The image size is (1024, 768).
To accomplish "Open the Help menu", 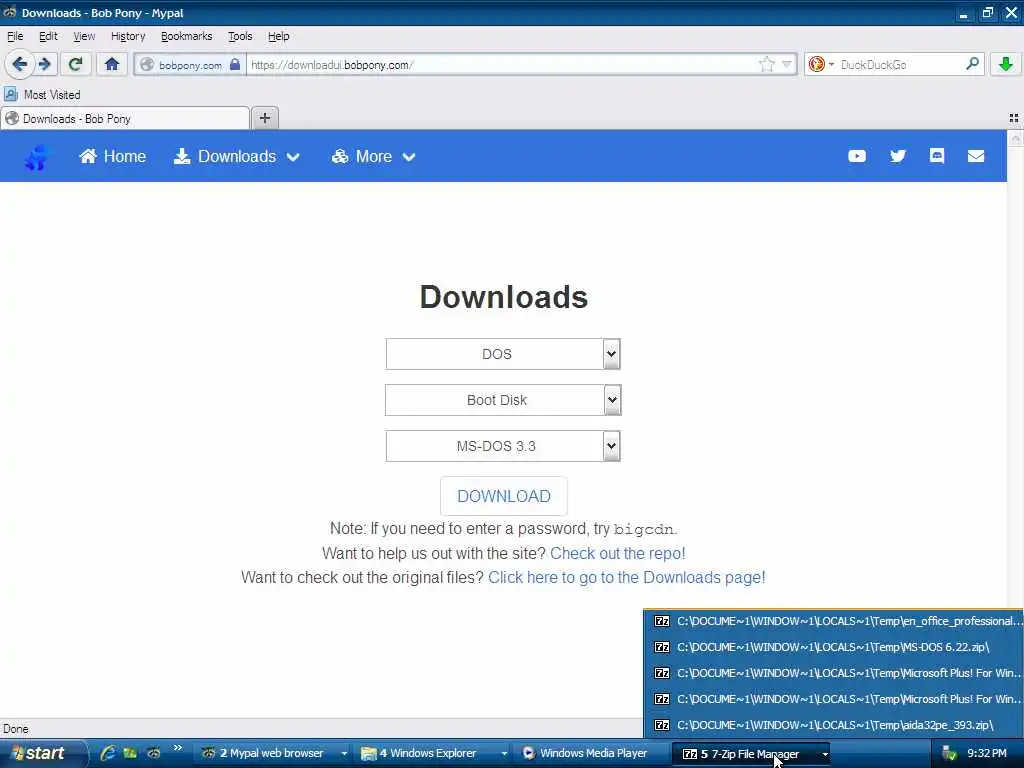I will coord(278,36).
